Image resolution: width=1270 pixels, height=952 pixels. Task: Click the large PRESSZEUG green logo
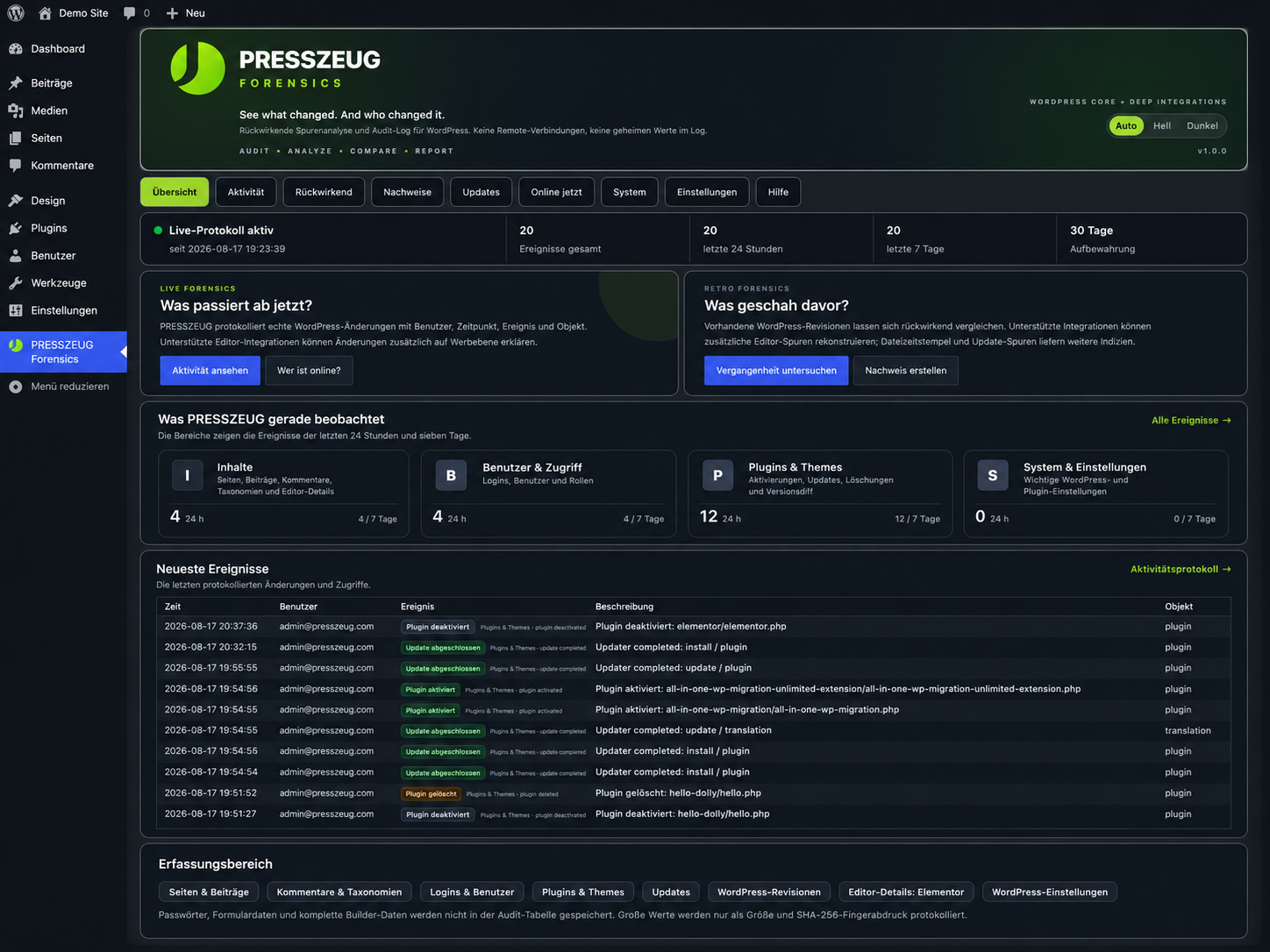tap(197, 68)
